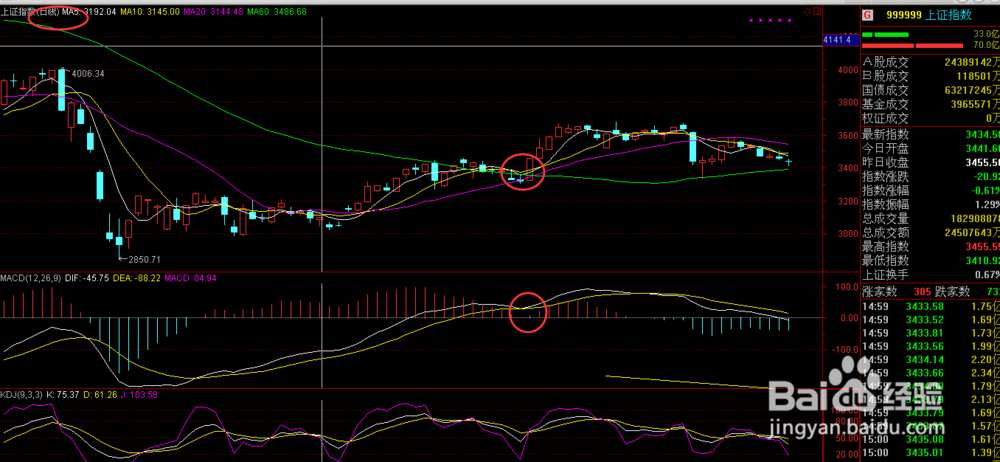The width and height of the screenshot is (1000, 462).
Task: Click the green buy-volume bar at 33.0亿
Action: tap(885, 34)
